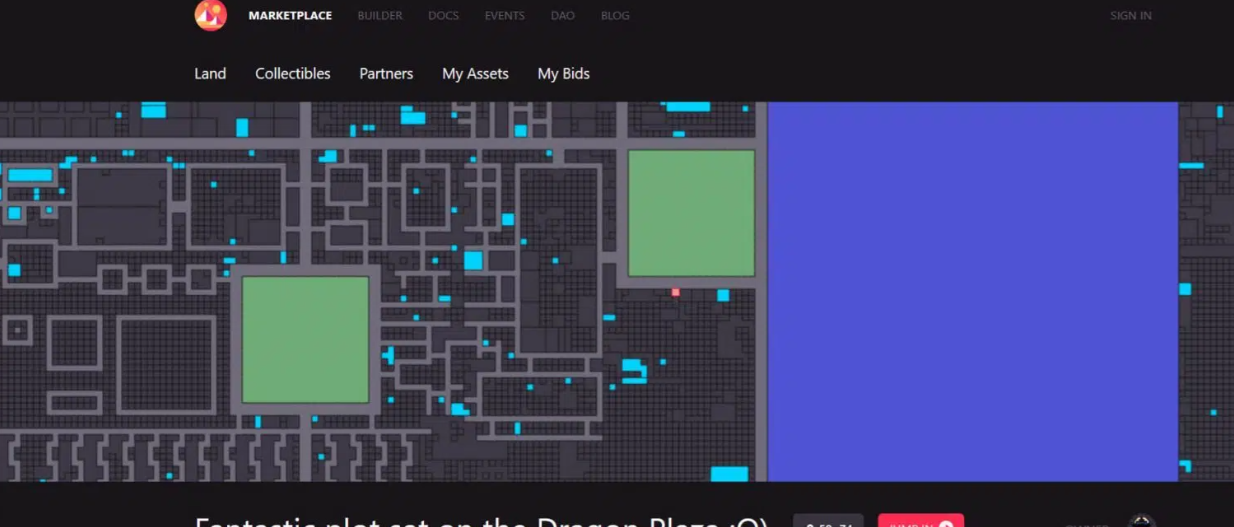Go to the My Bids tab
This screenshot has width=1234, height=527.
click(564, 74)
